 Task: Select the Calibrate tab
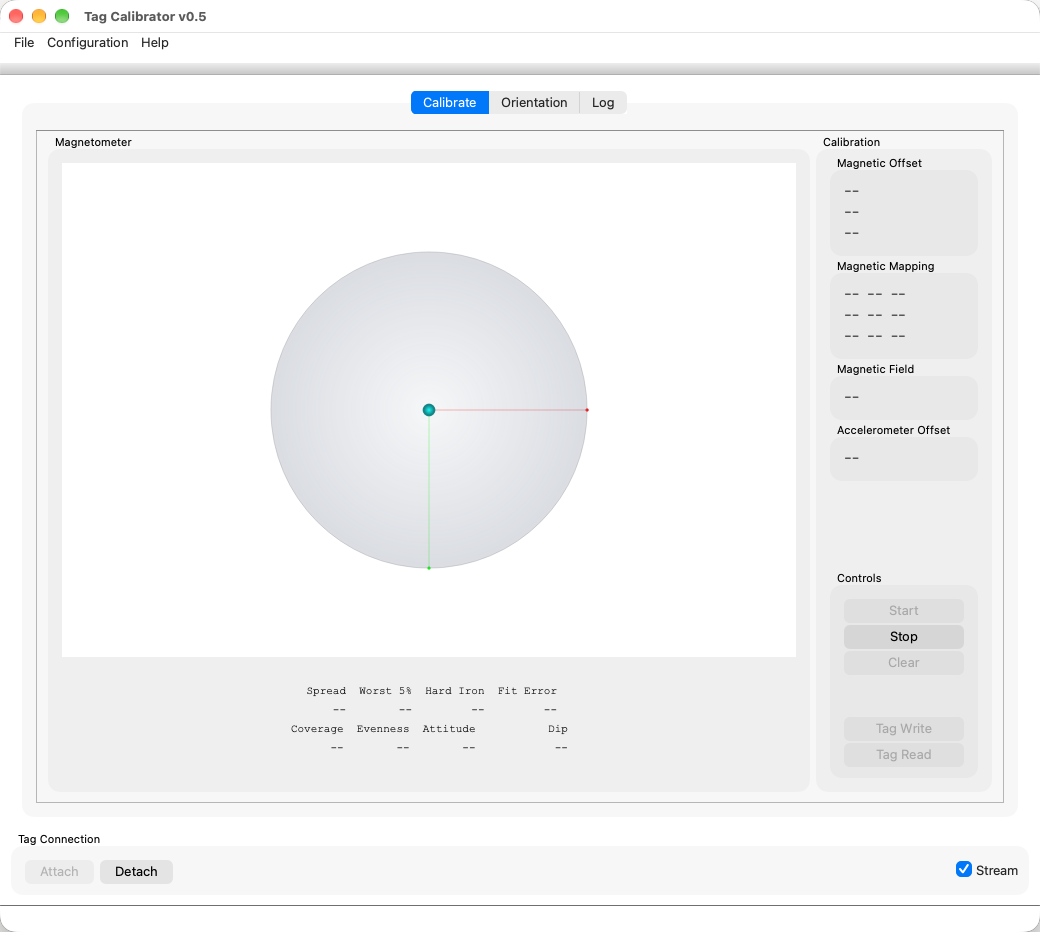click(x=450, y=103)
